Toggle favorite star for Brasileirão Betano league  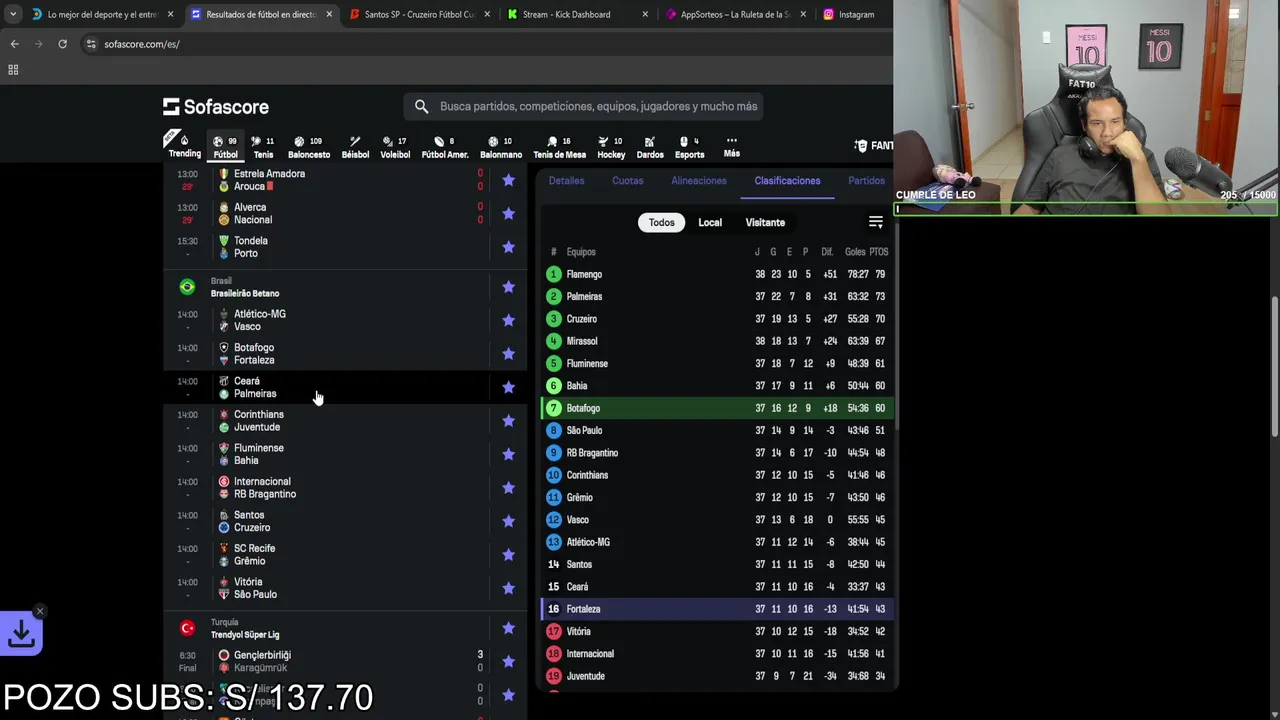(508, 287)
